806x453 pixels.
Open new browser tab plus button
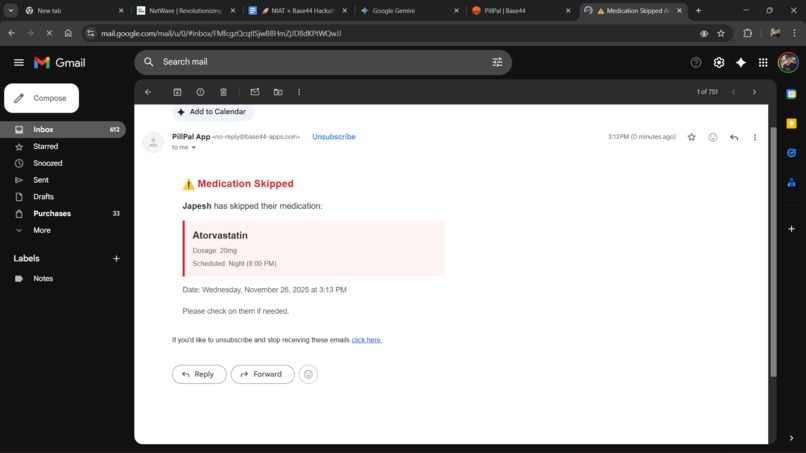click(x=698, y=10)
